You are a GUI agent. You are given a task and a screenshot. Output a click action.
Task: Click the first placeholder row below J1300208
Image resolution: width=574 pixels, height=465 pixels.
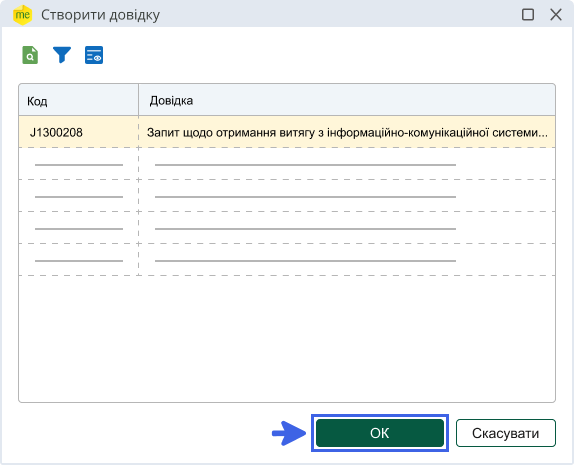[287, 164]
